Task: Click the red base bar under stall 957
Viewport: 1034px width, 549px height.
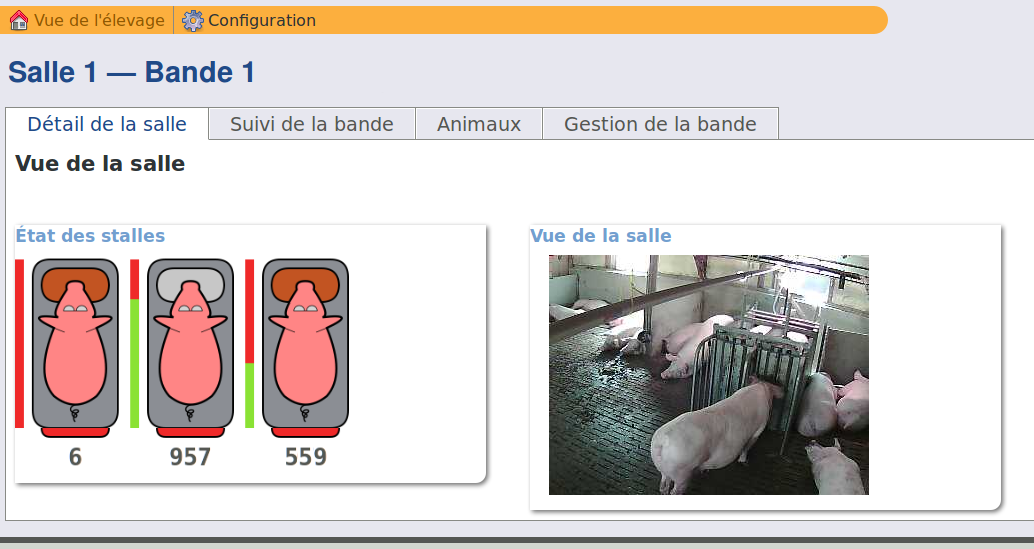Action: 191,432
